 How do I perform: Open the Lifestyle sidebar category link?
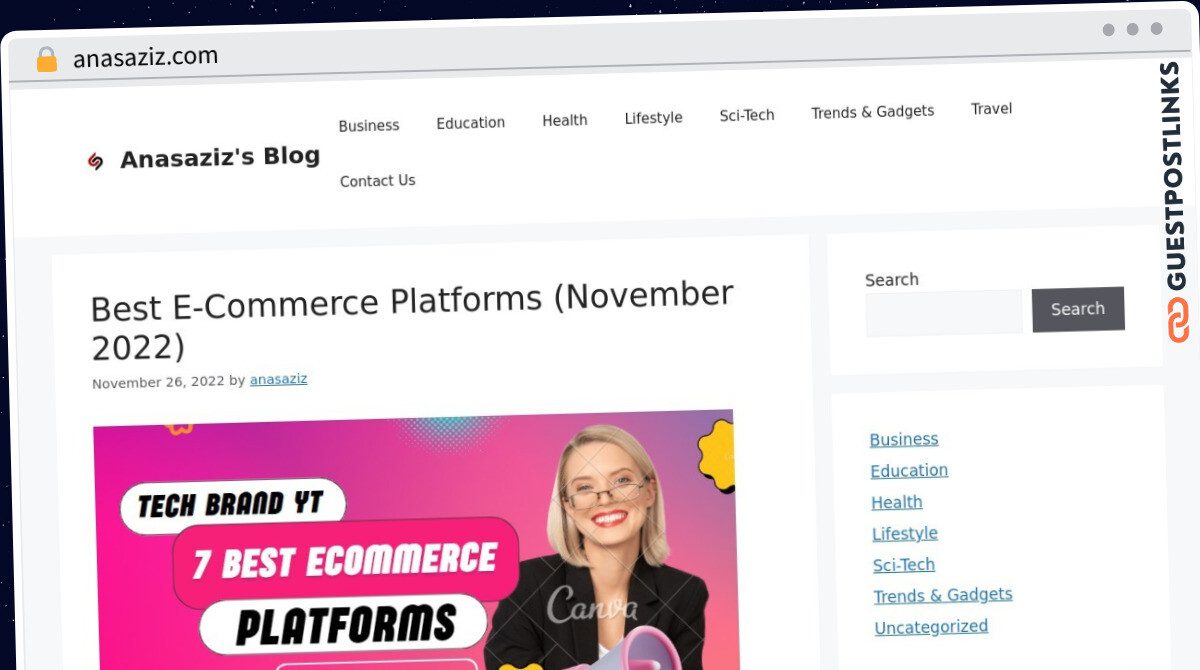click(x=905, y=534)
